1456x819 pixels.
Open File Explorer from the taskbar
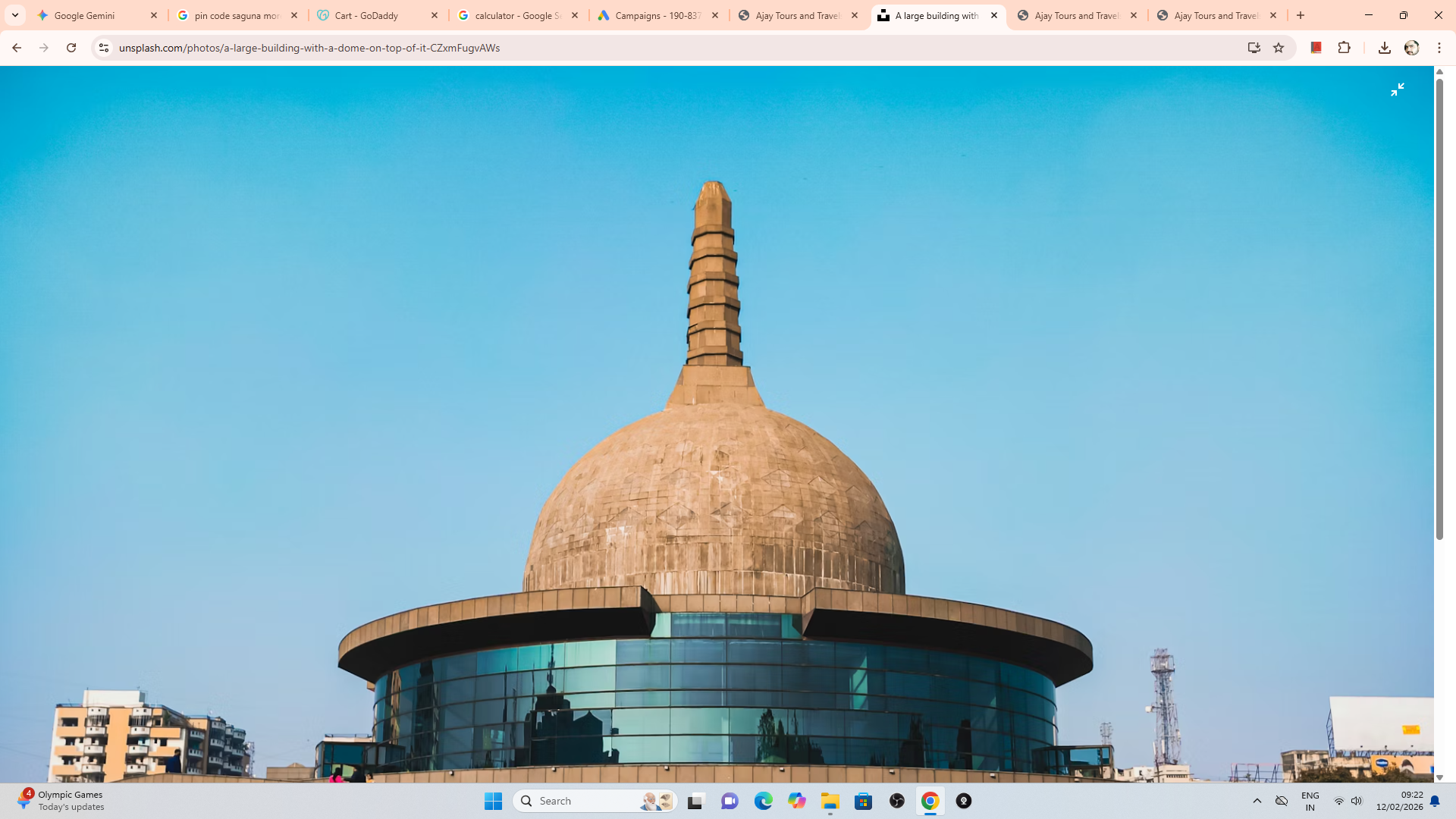[x=830, y=801]
